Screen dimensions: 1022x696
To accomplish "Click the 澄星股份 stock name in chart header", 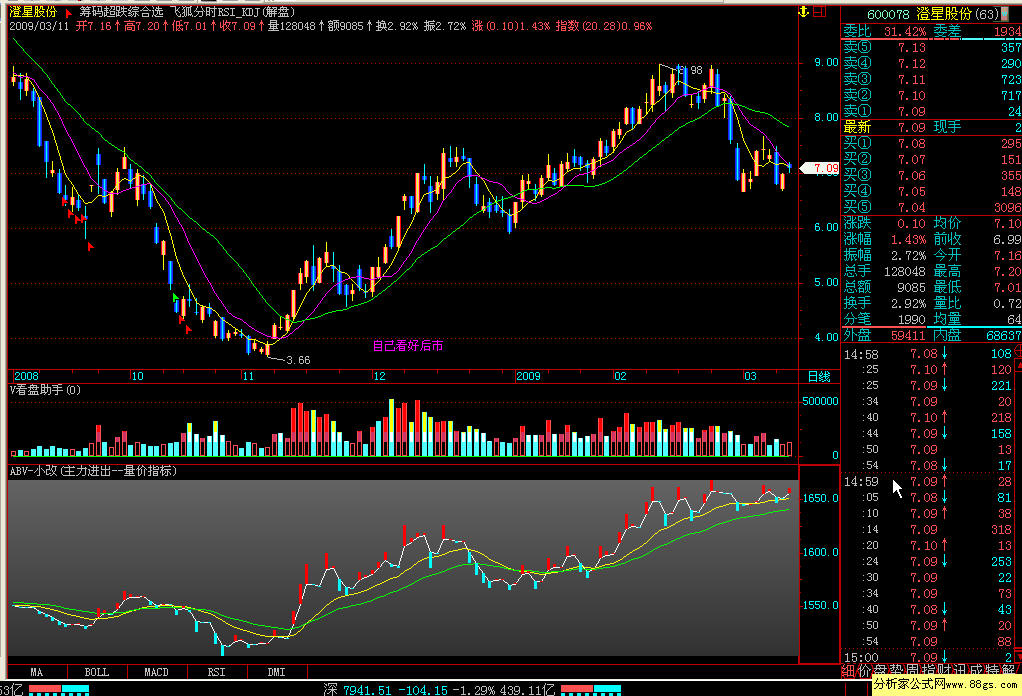I will (x=33, y=12).
